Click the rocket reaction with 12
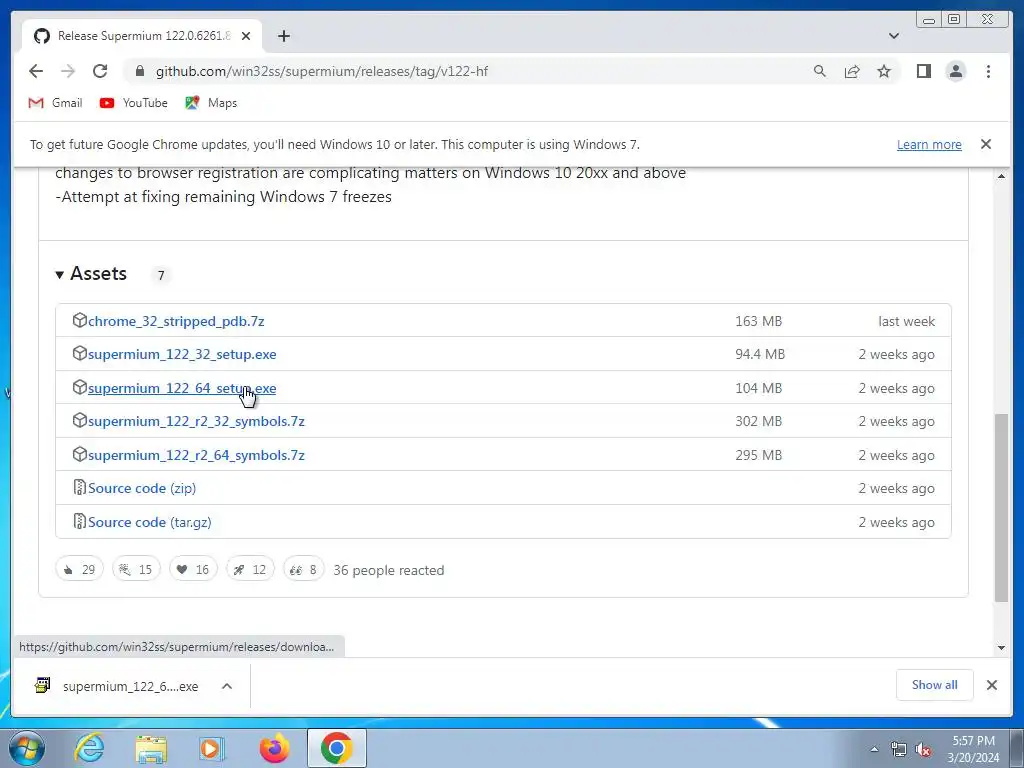 [x=249, y=569]
